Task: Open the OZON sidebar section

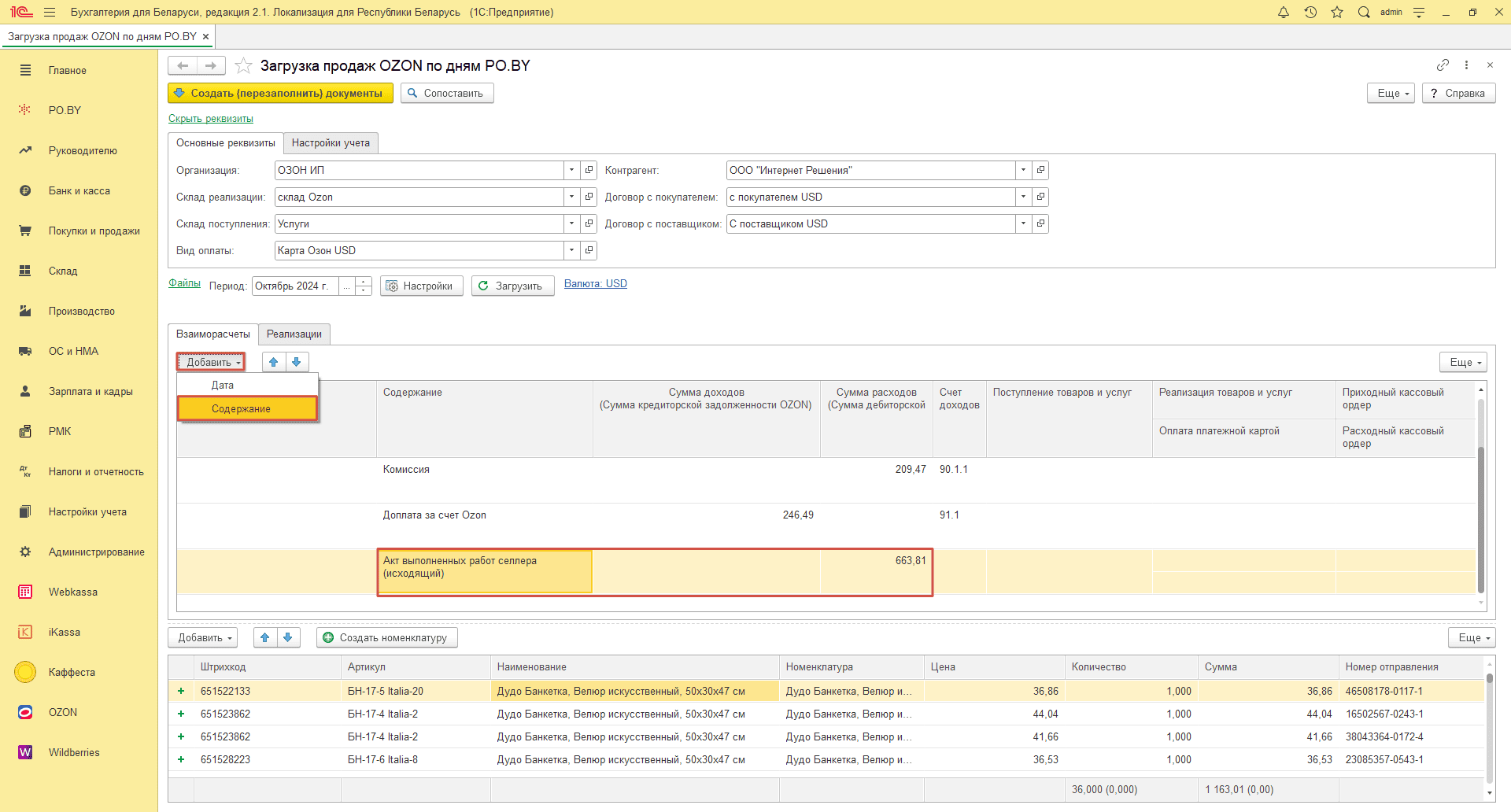Action: click(x=79, y=712)
